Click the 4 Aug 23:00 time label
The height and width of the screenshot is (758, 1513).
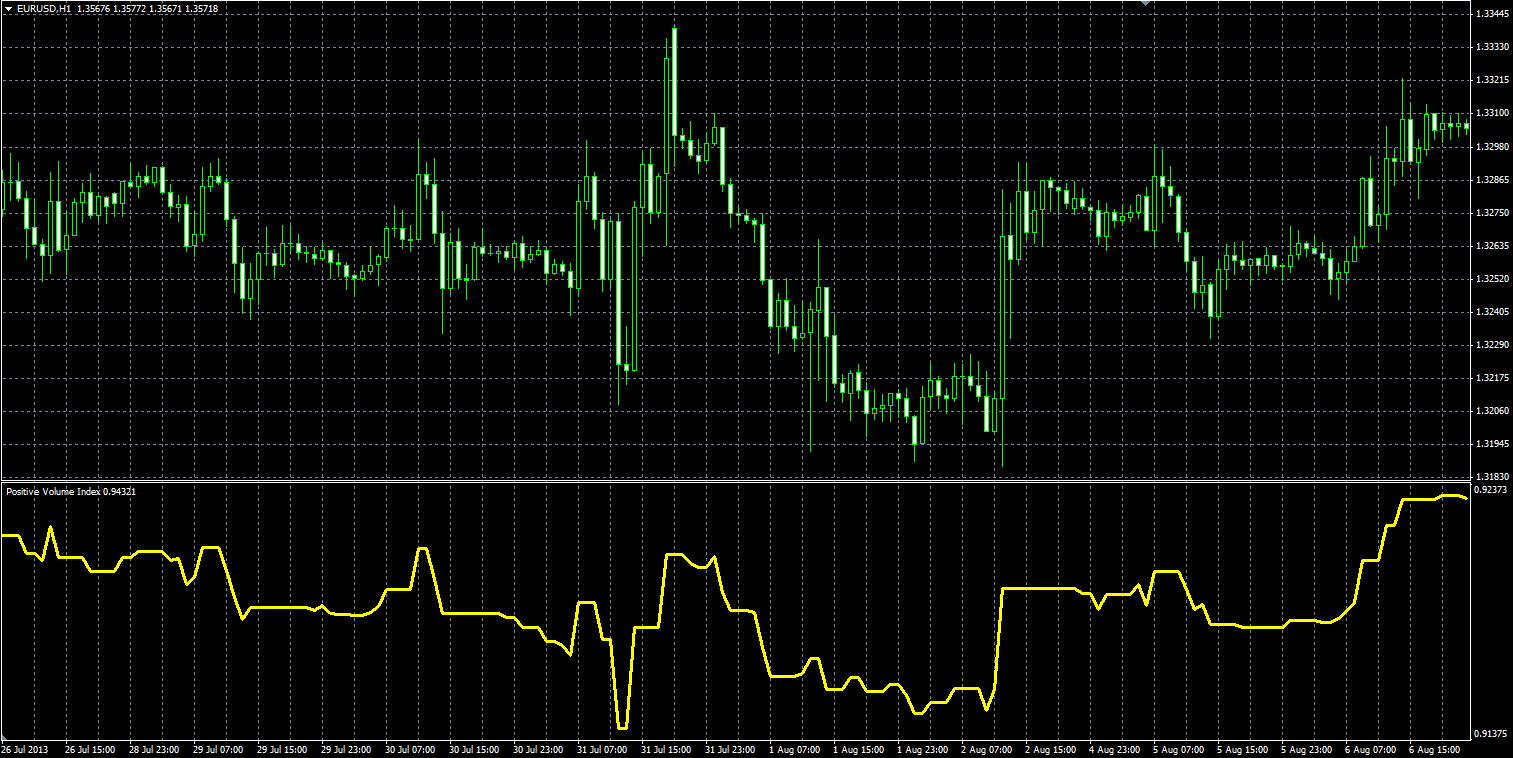1113,749
